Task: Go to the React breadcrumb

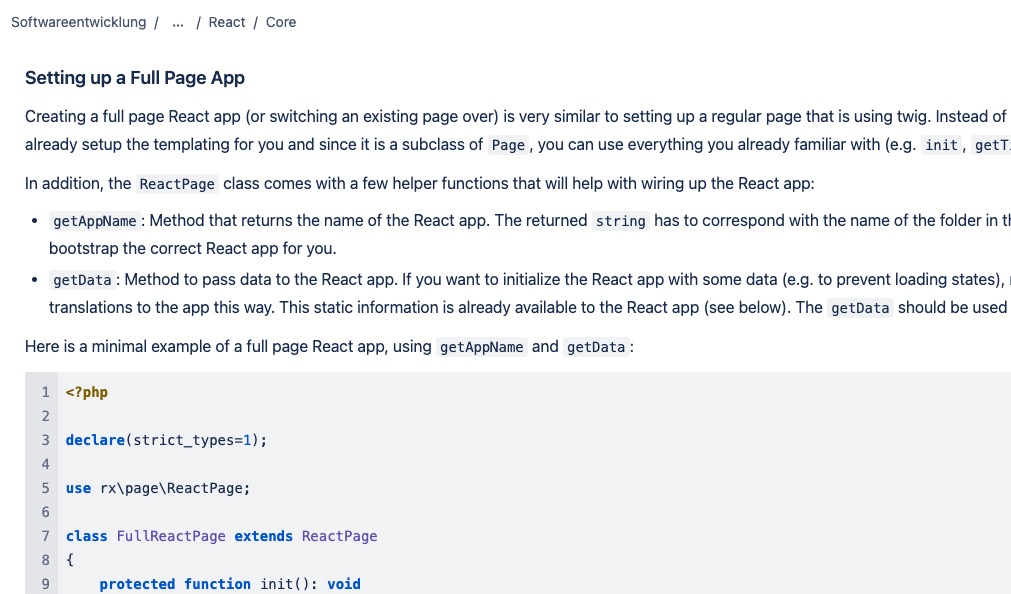Action: [x=226, y=22]
